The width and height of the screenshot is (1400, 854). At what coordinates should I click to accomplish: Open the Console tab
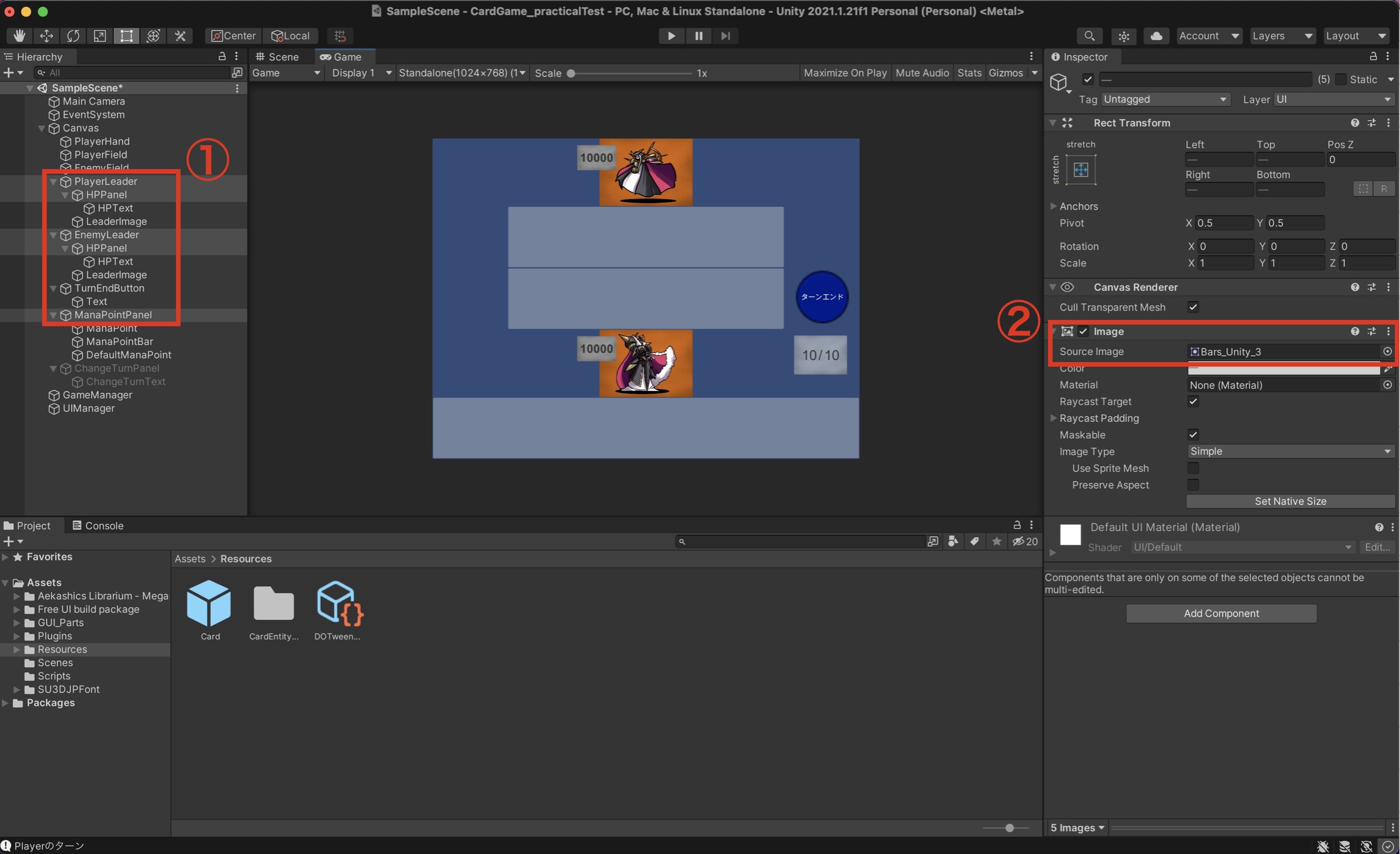click(97, 525)
